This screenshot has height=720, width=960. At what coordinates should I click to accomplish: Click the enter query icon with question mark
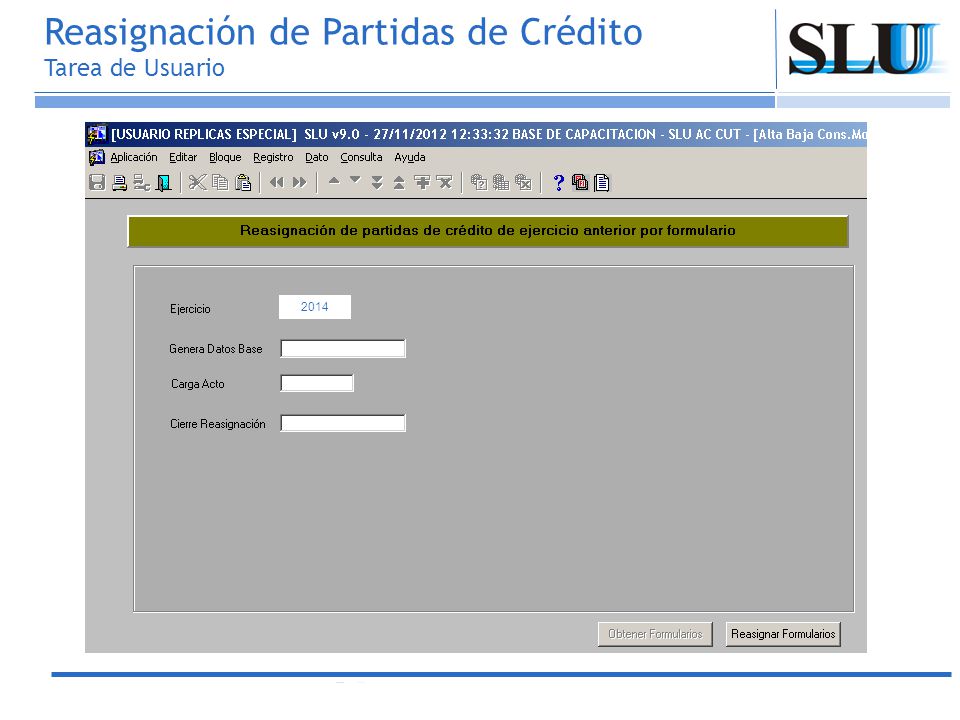(479, 182)
